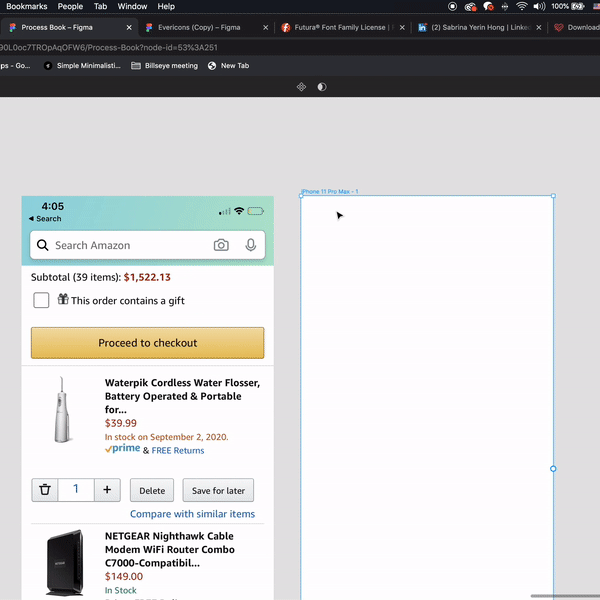Viewport: 600px width, 600px height.
Task: Open the Window menu
Action: pos(132,7)
